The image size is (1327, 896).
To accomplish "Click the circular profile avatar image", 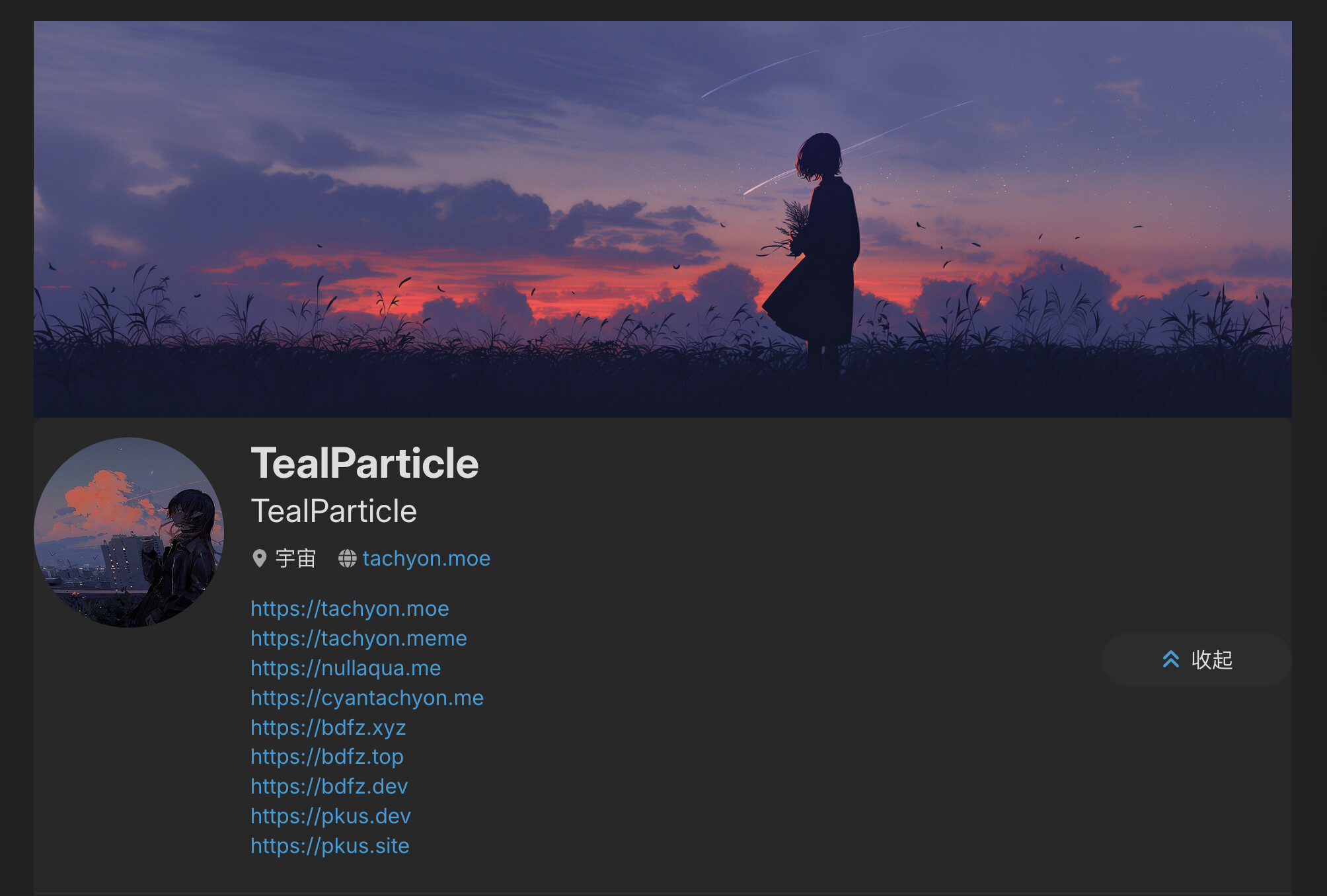I will pos(129,532).
